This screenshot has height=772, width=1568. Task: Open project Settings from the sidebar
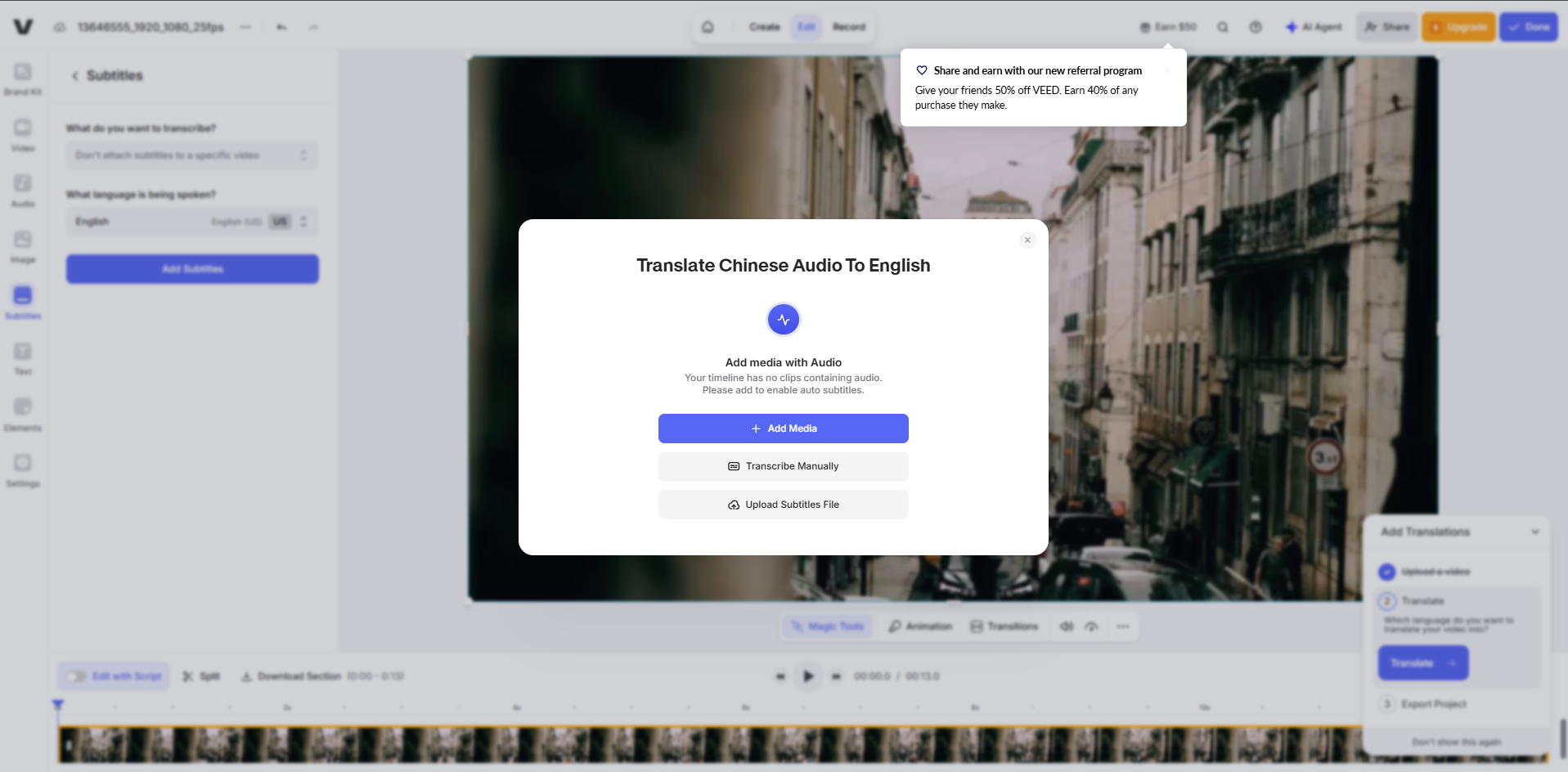[x=22, y=469]
